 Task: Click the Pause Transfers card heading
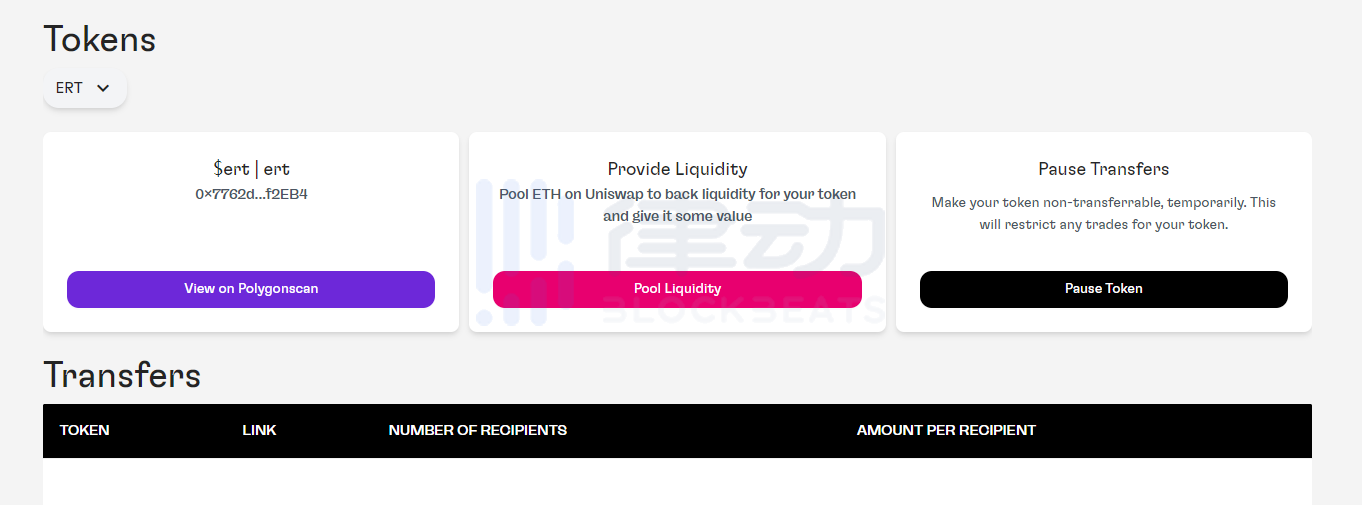(x=1103, y=169)
